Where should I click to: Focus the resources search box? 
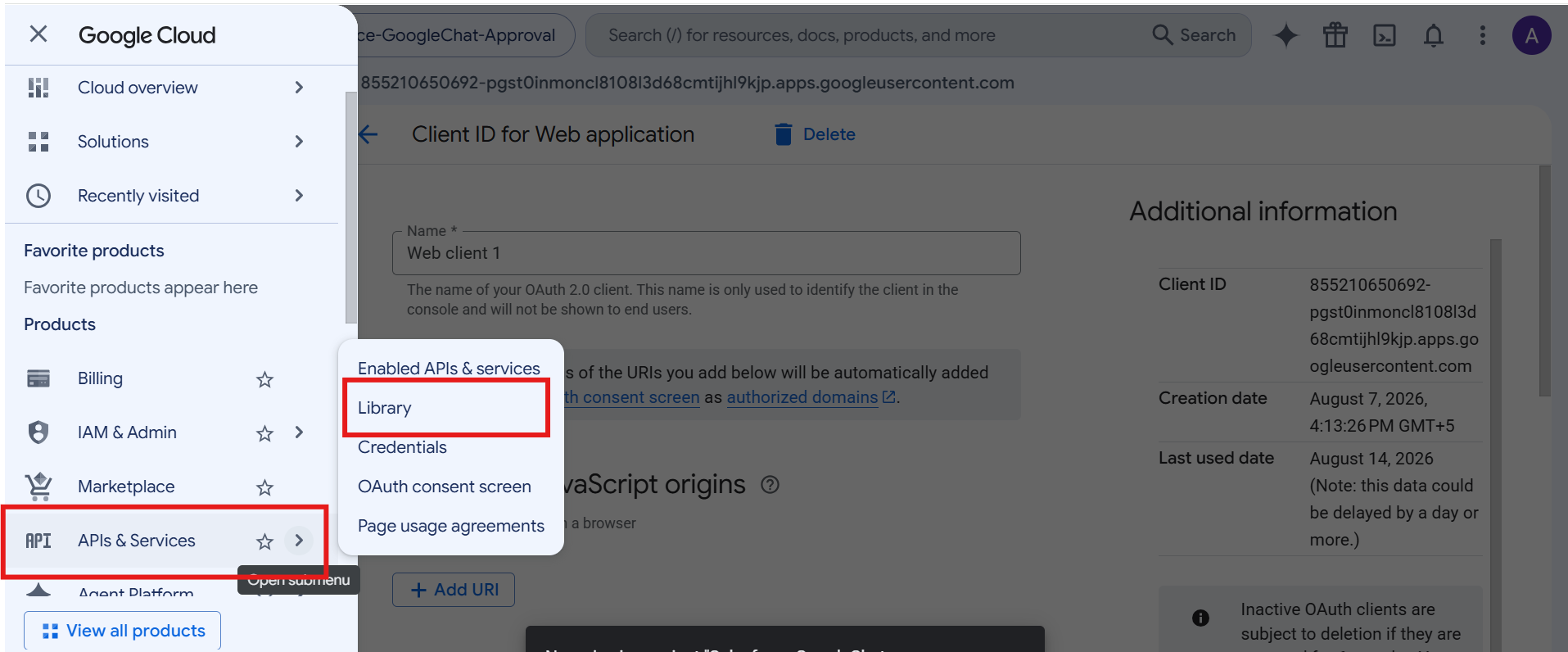click(868, 35)
